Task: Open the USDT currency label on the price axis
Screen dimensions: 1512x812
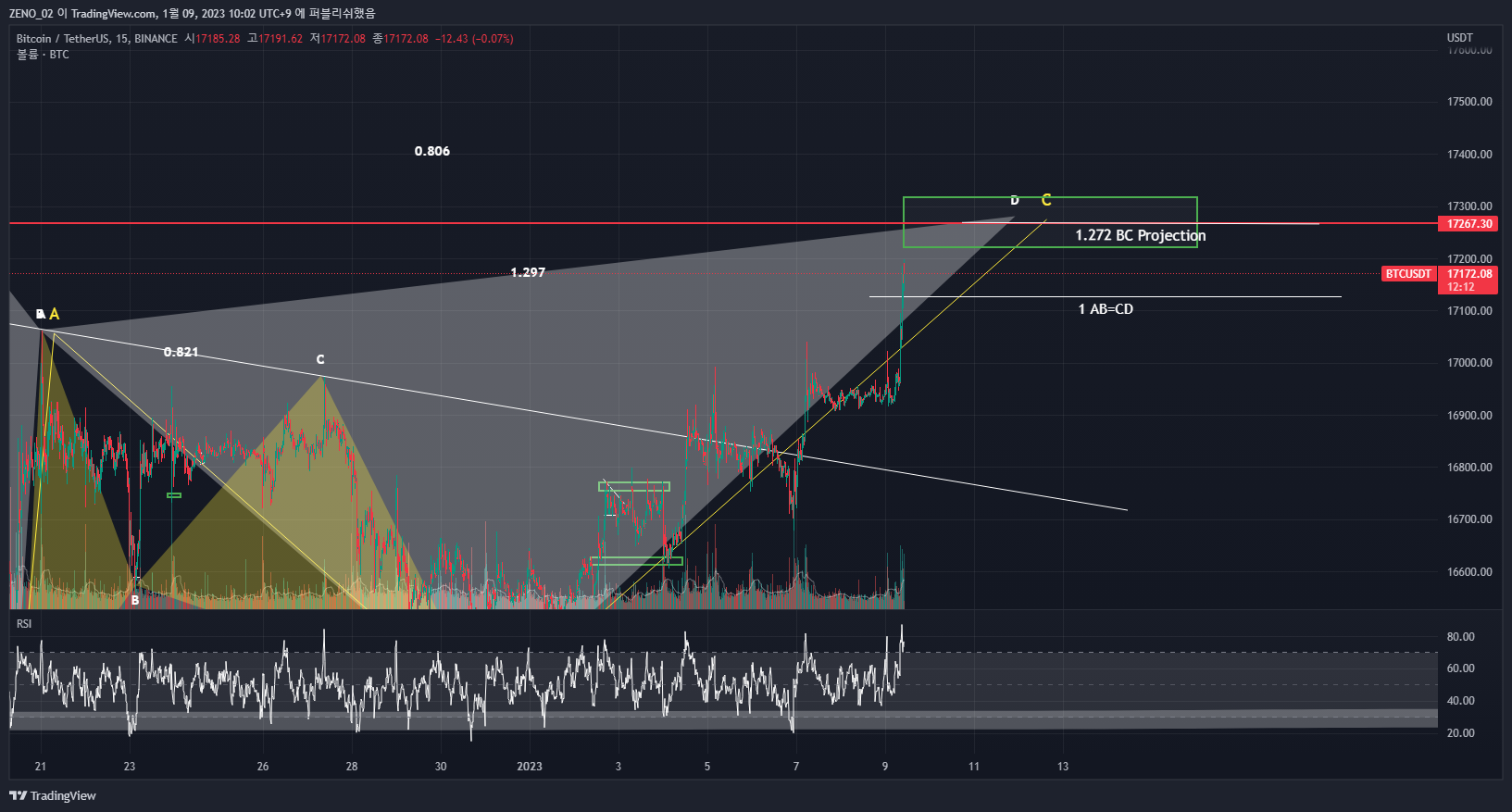Action: click(x=1460, y=38)
